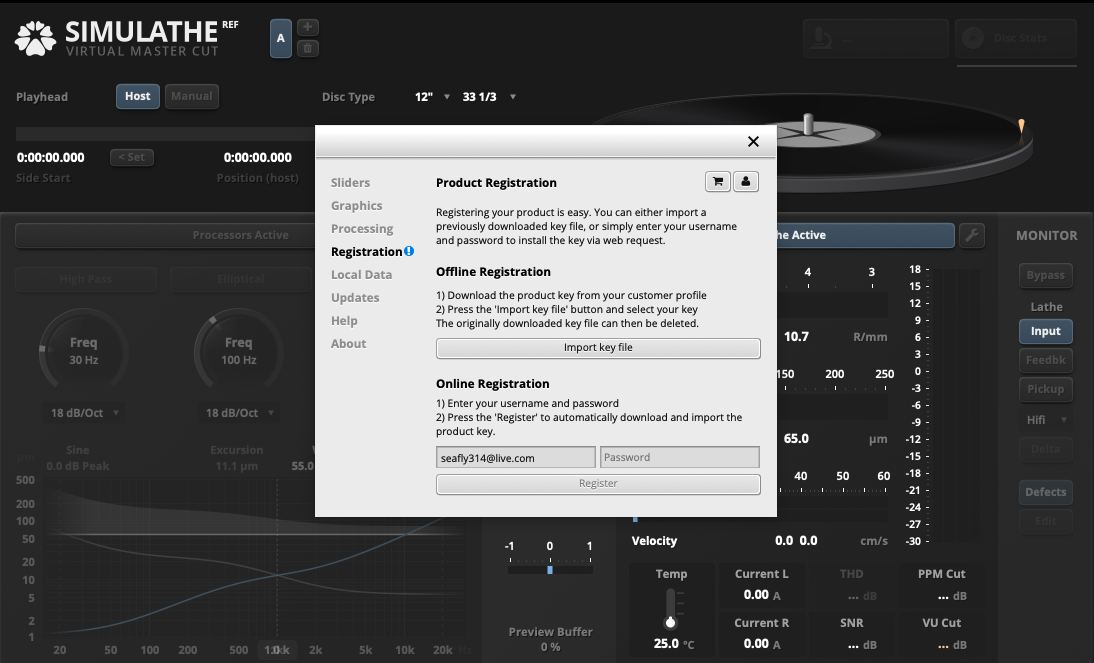Click the shopping cart icon in Product Registration
The image size is (1094, 663).
(718, 181)
